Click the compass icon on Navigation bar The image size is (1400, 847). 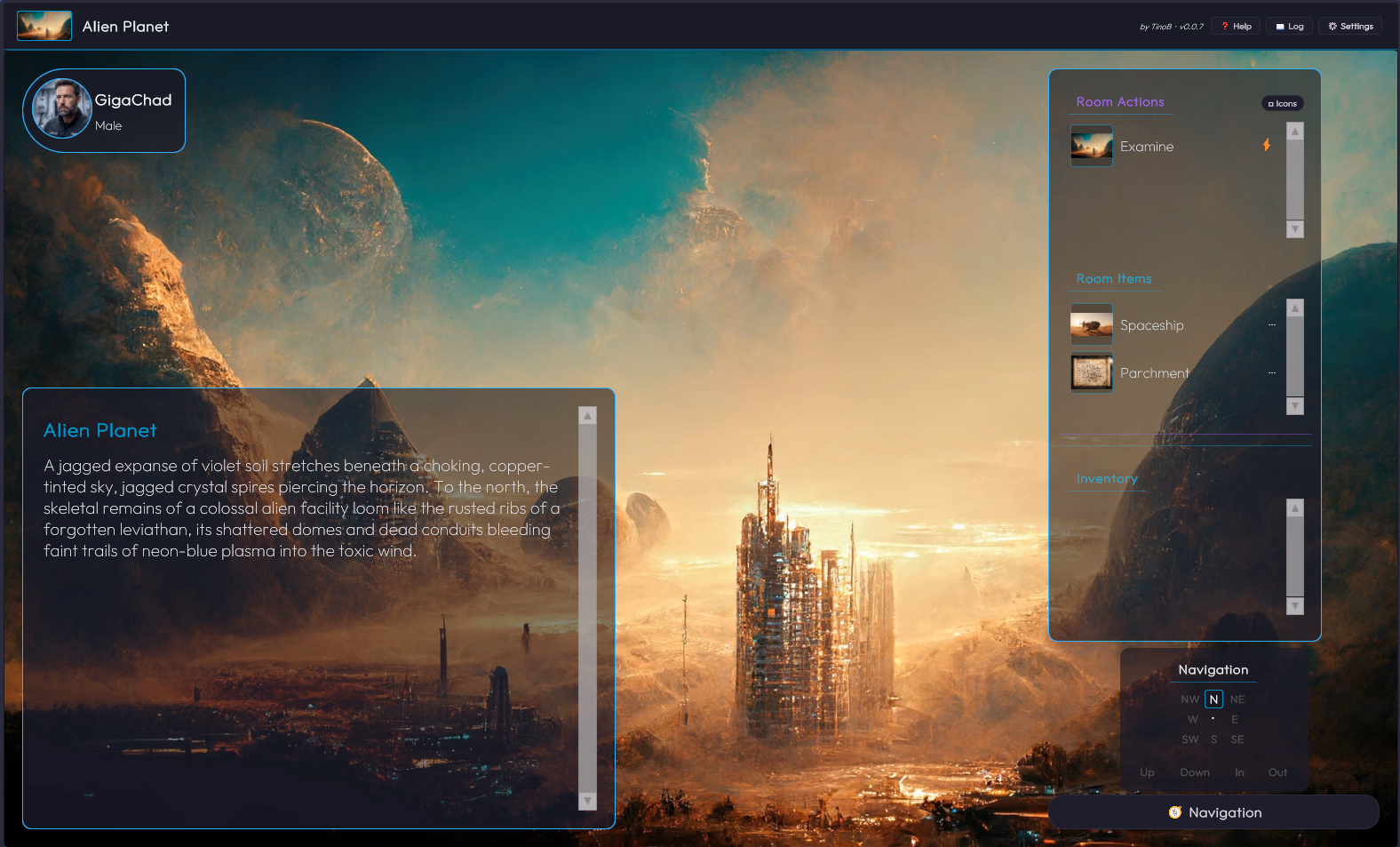[1175, 812]
